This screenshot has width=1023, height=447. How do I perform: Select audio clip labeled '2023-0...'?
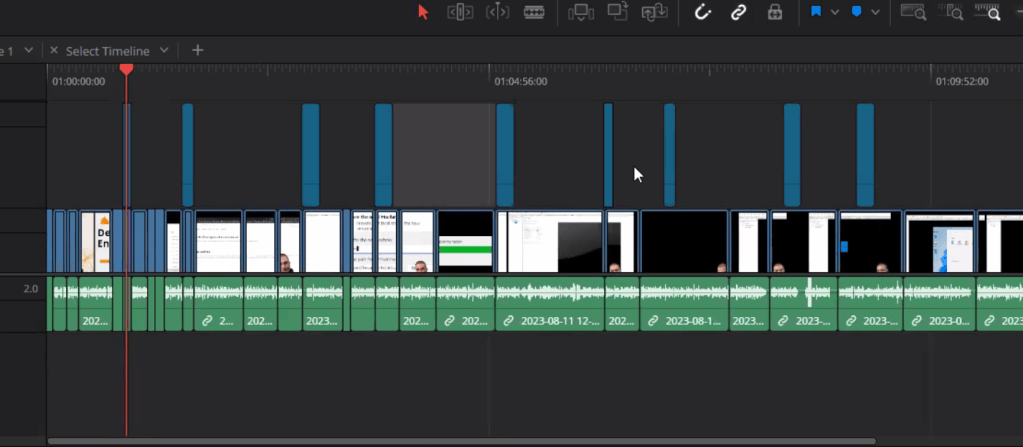coord(939,303)
